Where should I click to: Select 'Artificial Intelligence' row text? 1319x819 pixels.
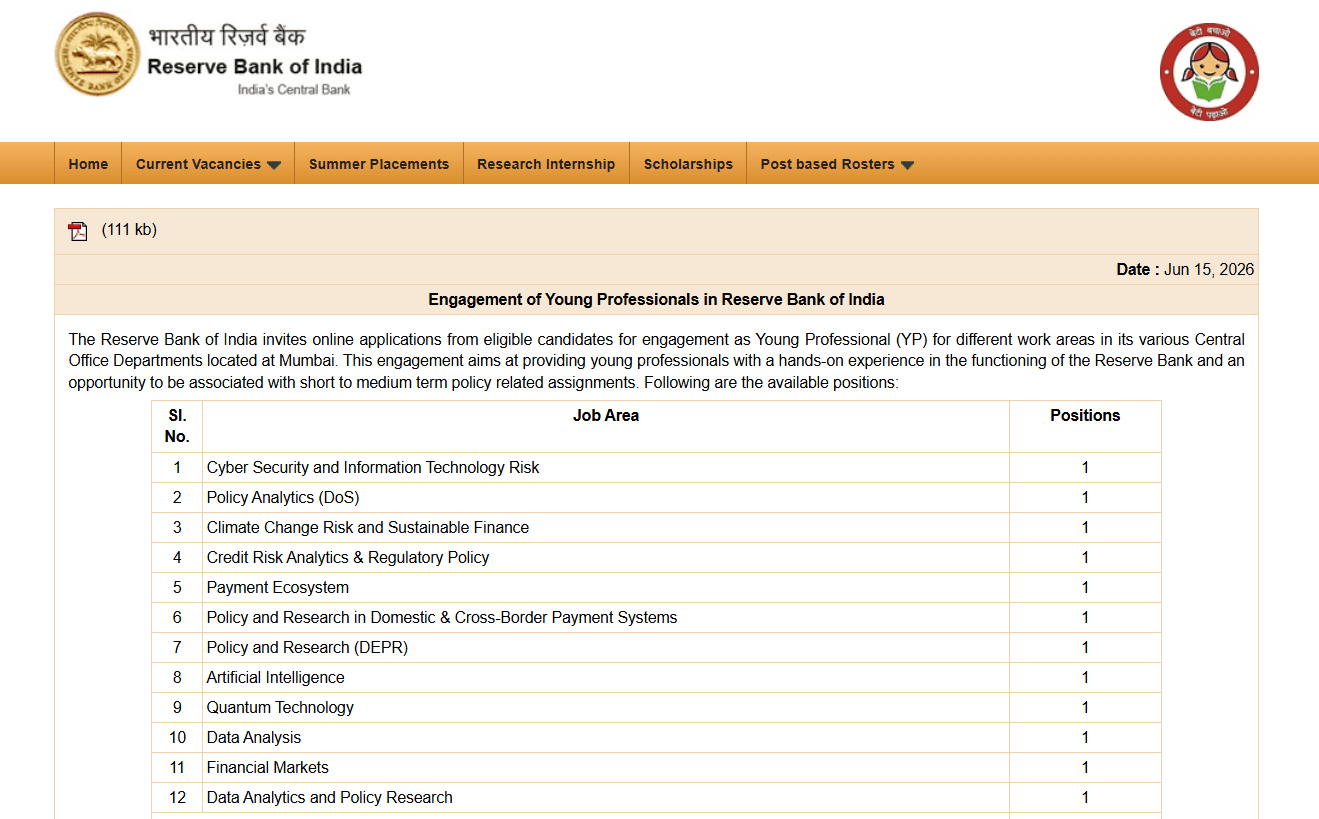pos(276,677)
